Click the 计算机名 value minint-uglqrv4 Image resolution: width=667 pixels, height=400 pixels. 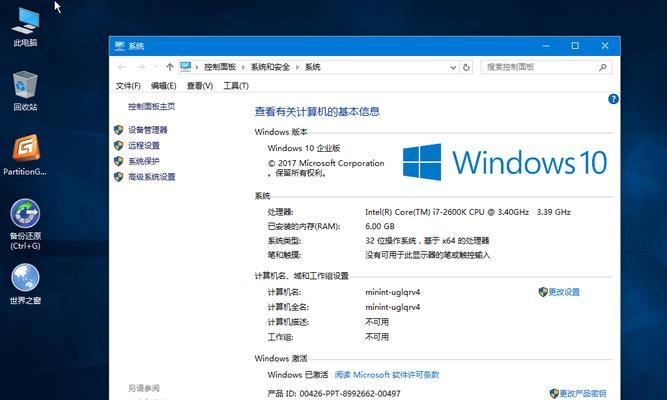pyautogui.click(x=393, y=292)
